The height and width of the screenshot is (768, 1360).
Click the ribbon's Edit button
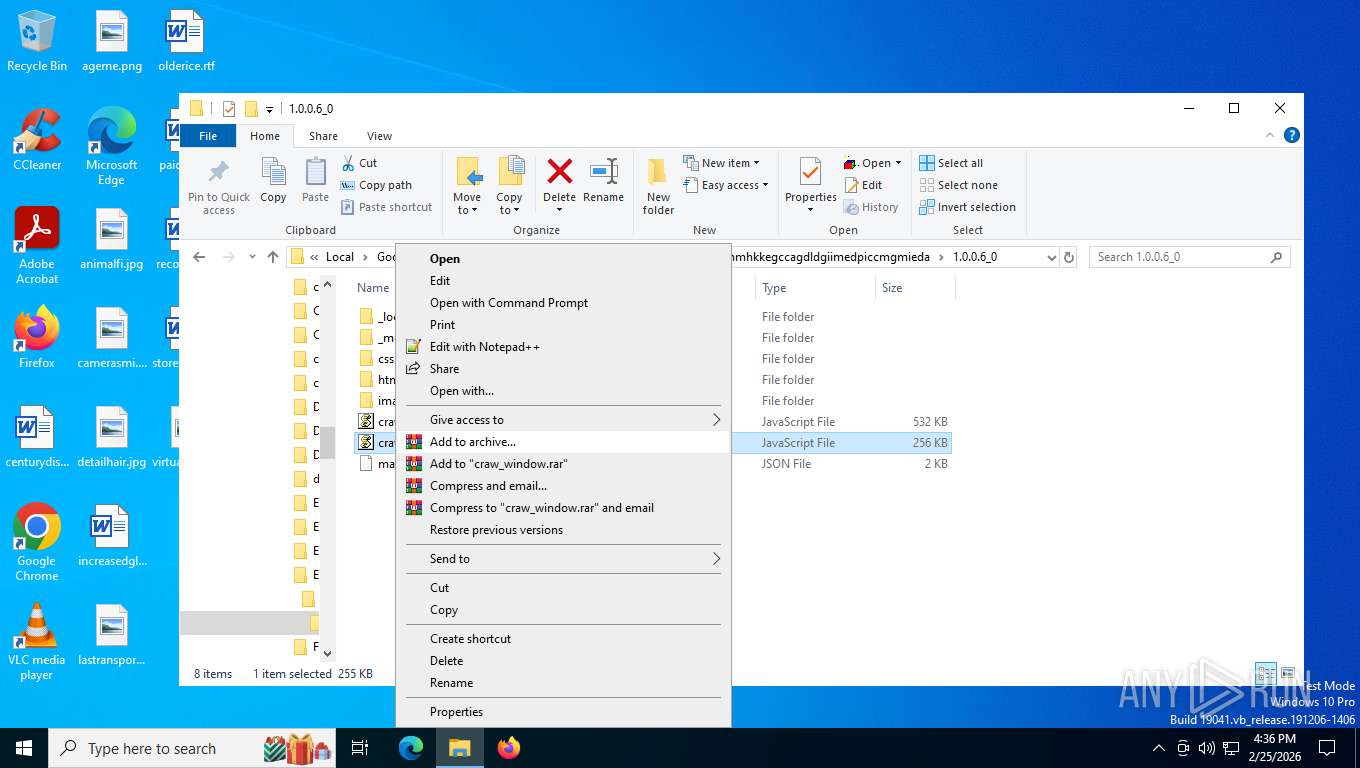coord(864,185)
